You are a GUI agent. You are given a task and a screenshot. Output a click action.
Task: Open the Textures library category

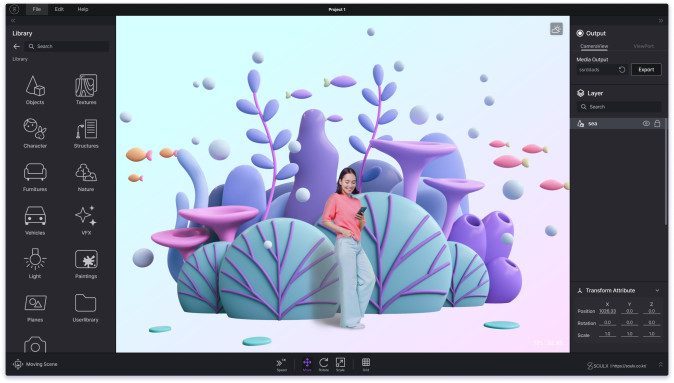[86, 90]
